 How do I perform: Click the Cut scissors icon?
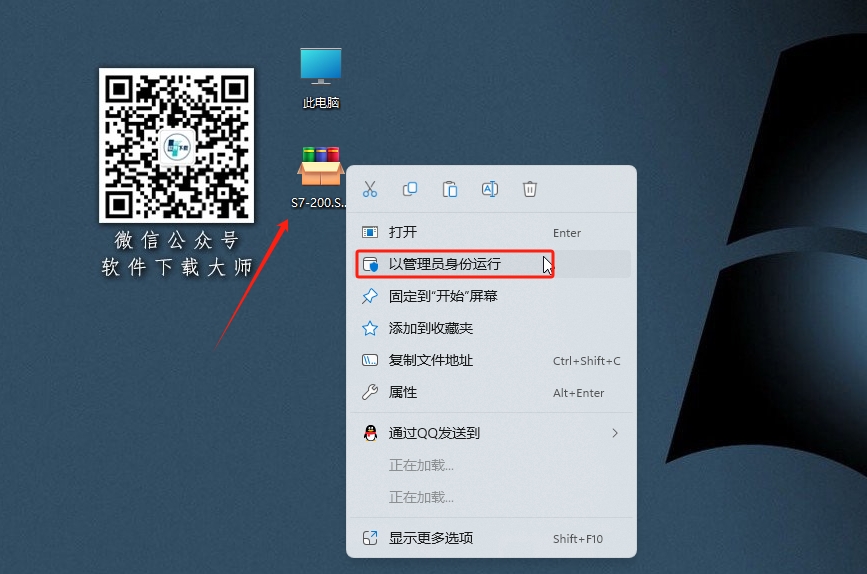click(x=370, y=189)
